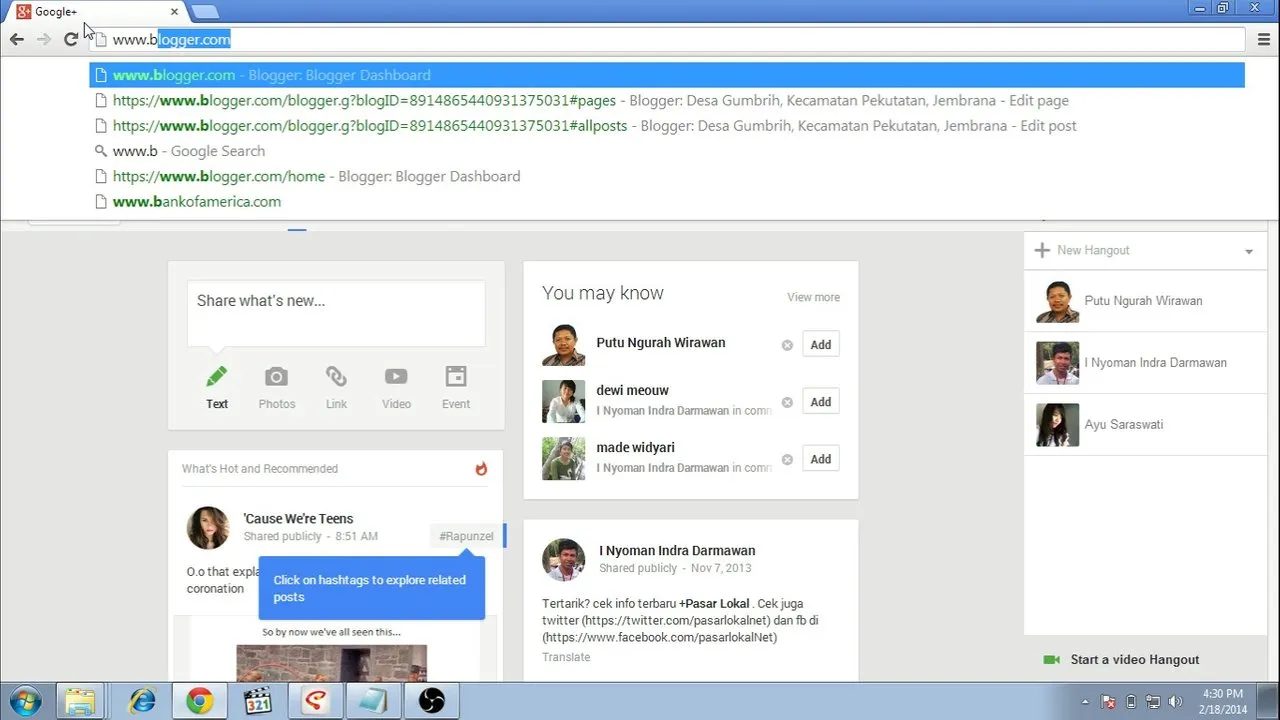Click shared date 'Nov 7, 2013'

click(721, 568)
